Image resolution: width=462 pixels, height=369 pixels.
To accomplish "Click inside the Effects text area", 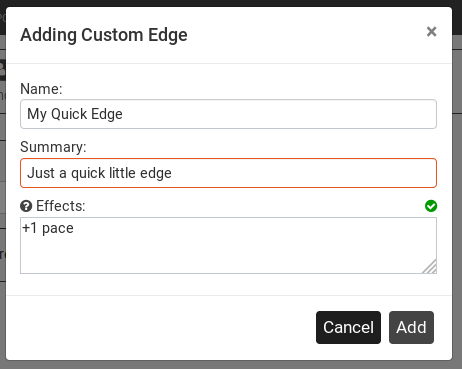I will [228, 245].
